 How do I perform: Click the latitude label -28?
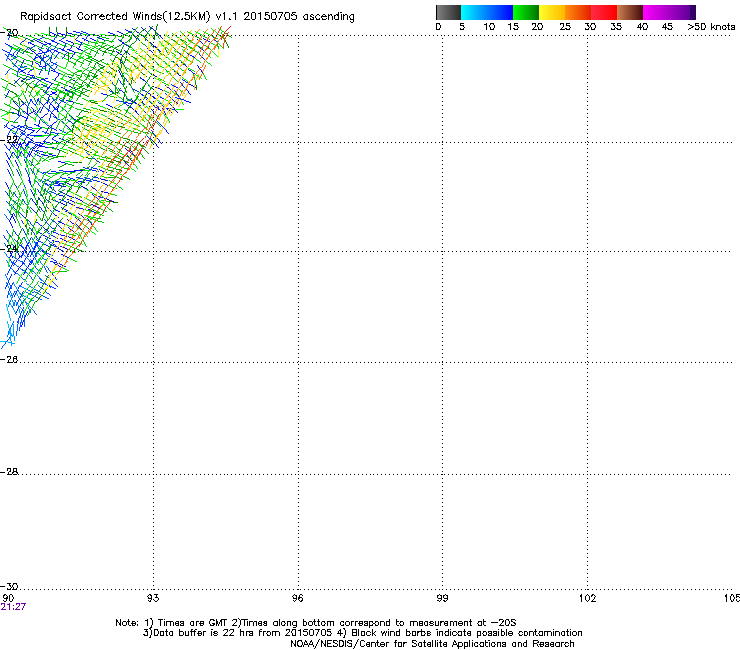9,472
